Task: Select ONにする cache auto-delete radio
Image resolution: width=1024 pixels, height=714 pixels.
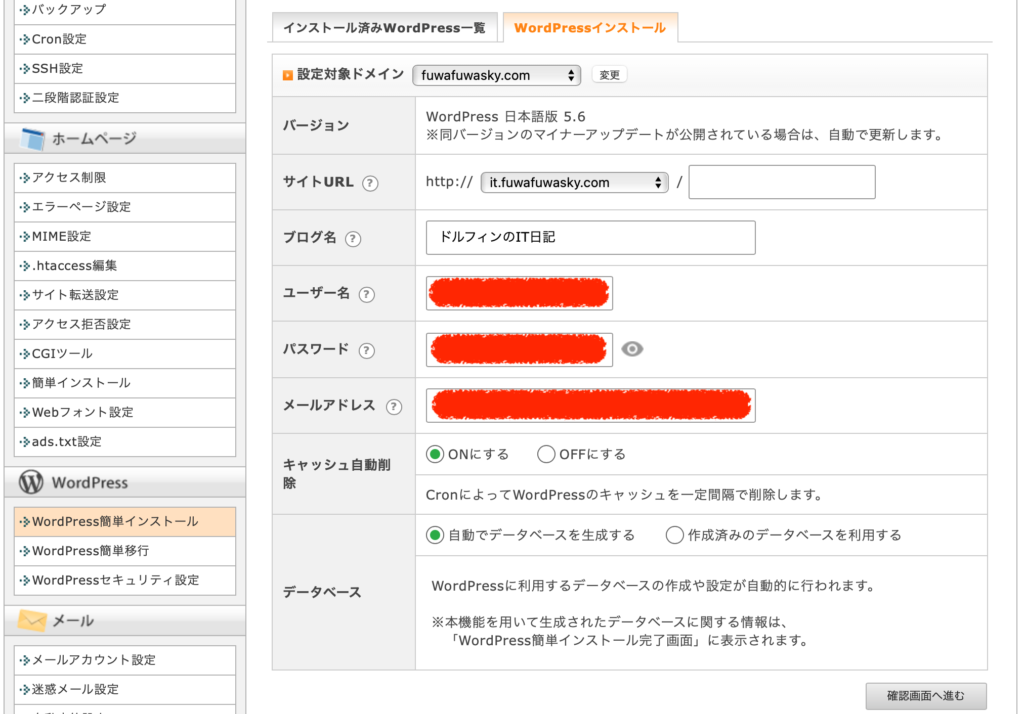Action: pos(435,454)
